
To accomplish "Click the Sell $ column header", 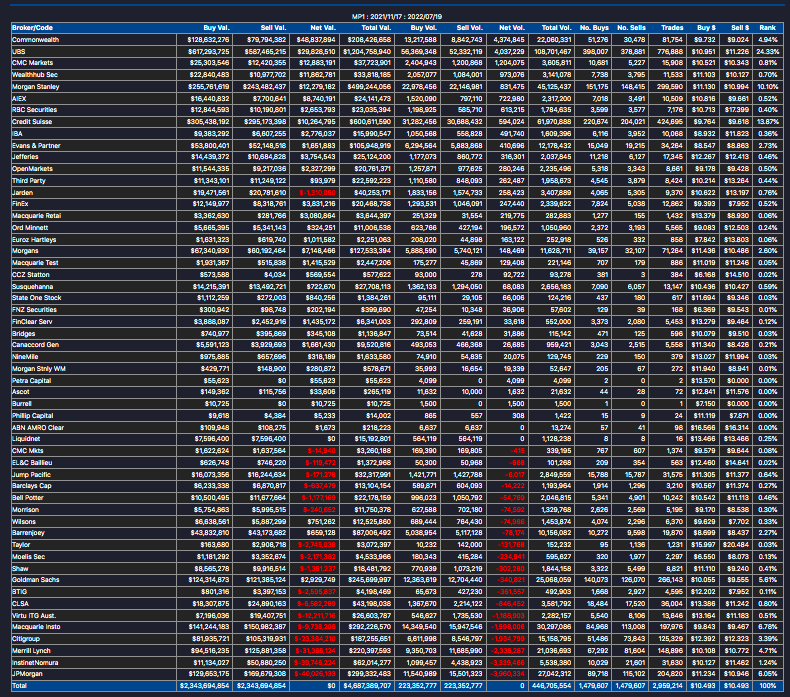I will tap(740, 28).
